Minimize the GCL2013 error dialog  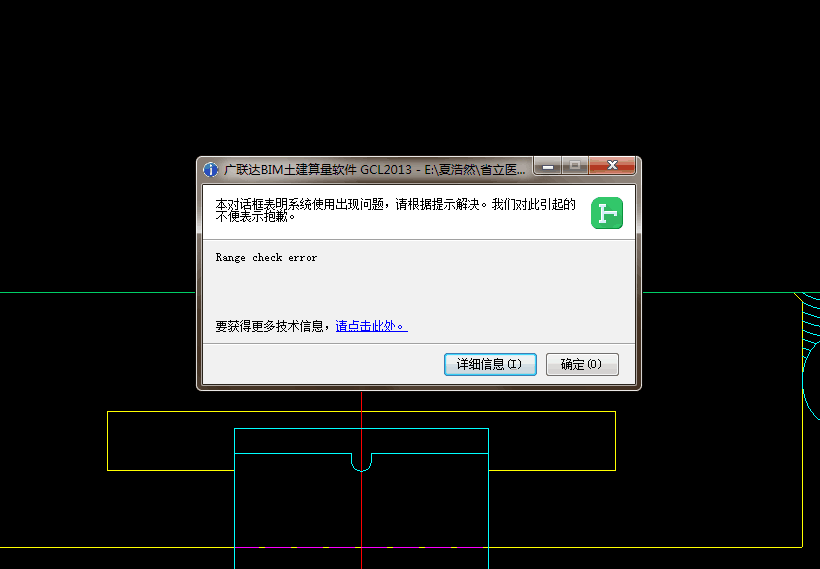pos(548,165)
